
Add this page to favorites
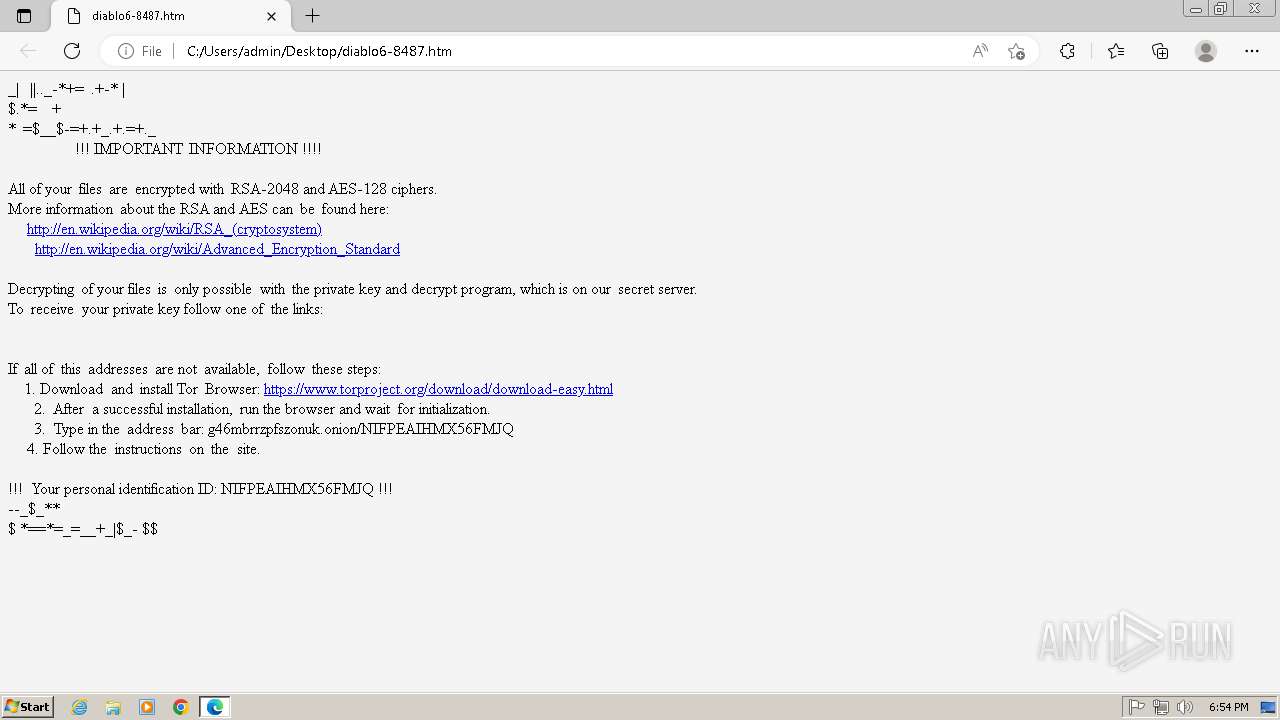(1017, 51)
